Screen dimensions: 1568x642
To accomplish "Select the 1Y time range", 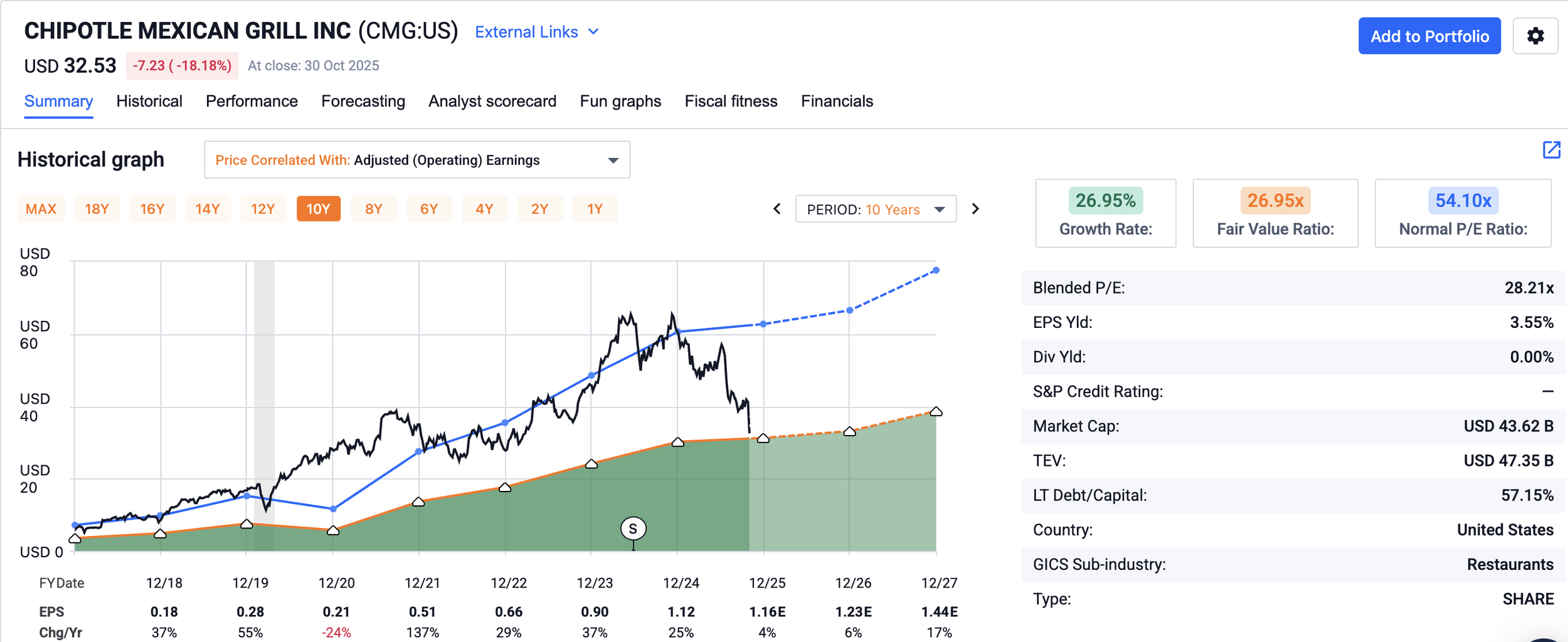I will point(595,209).
